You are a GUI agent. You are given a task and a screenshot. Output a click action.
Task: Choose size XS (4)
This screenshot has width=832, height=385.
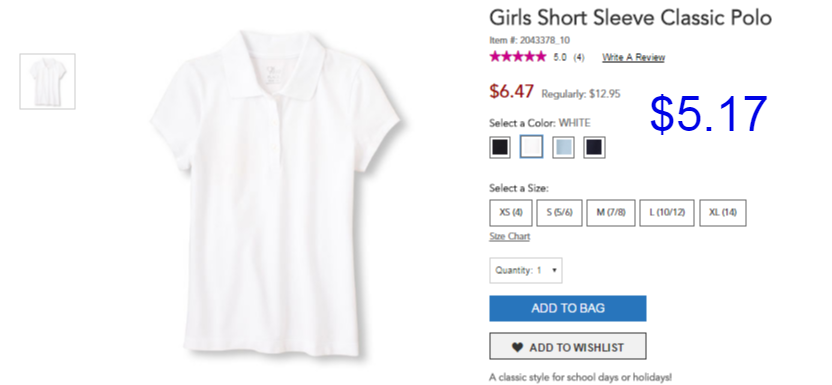click(510, 213)
